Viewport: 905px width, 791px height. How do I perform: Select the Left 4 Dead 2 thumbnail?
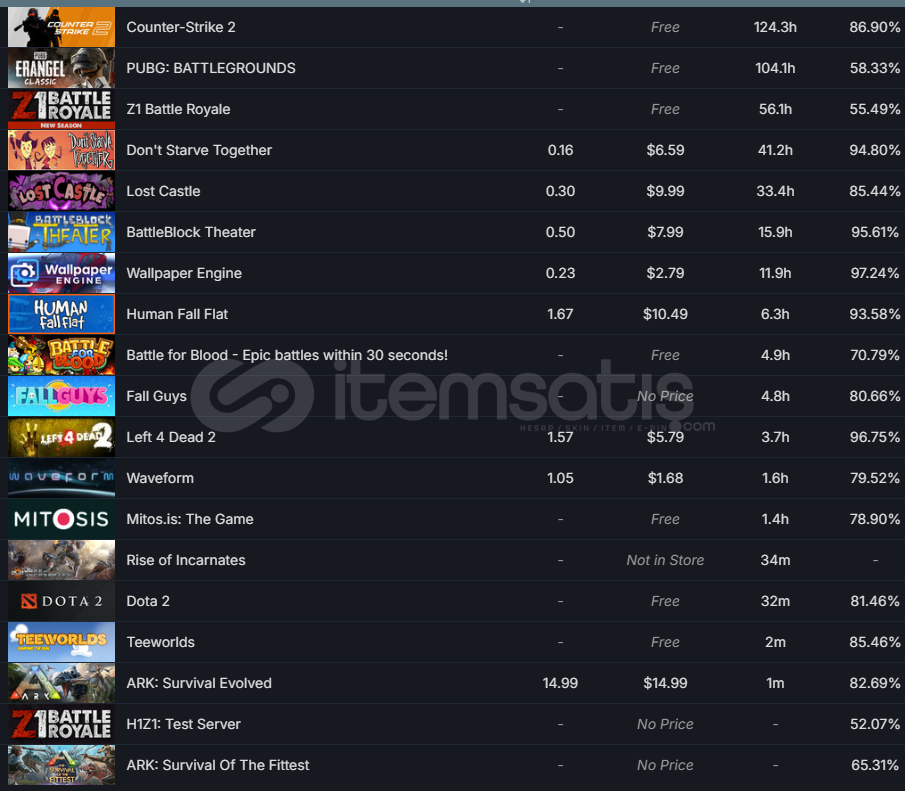click(61, 437)
